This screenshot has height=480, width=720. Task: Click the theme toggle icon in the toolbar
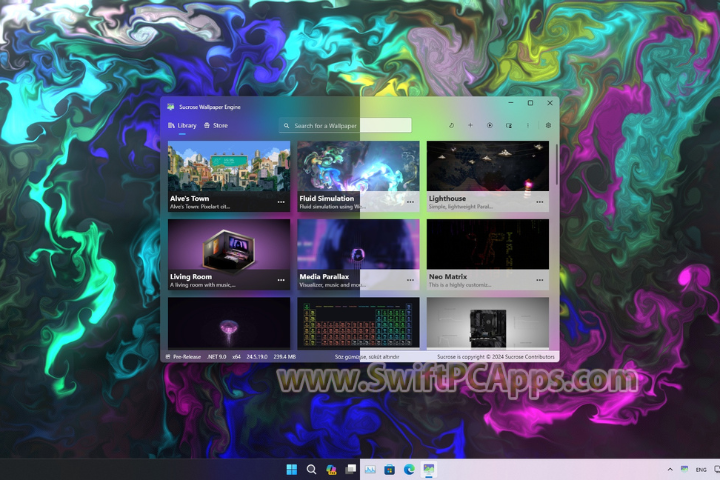pos(451,125)
